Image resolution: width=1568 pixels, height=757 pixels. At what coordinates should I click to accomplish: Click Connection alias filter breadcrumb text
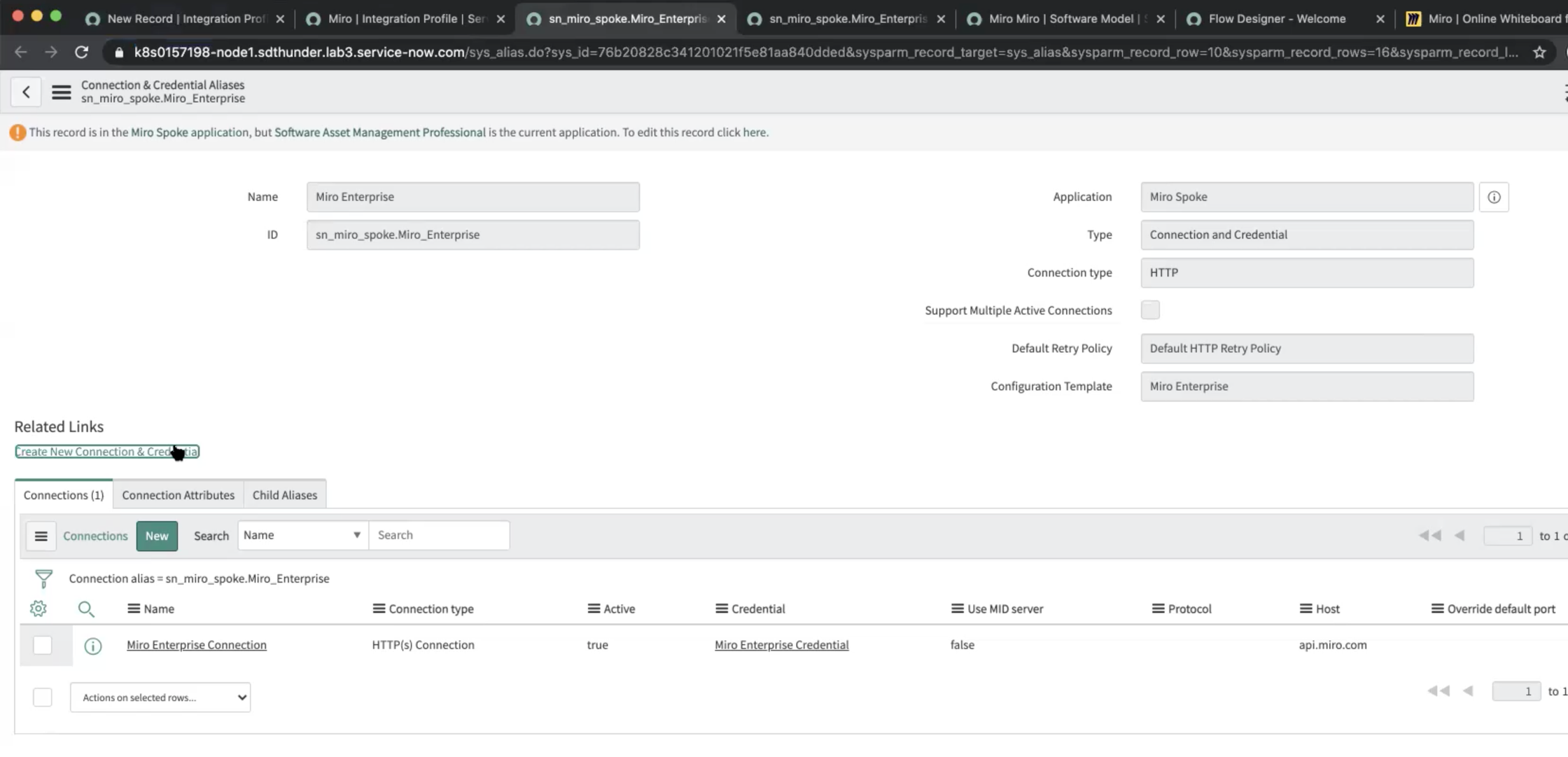click(x=199, y=578)
